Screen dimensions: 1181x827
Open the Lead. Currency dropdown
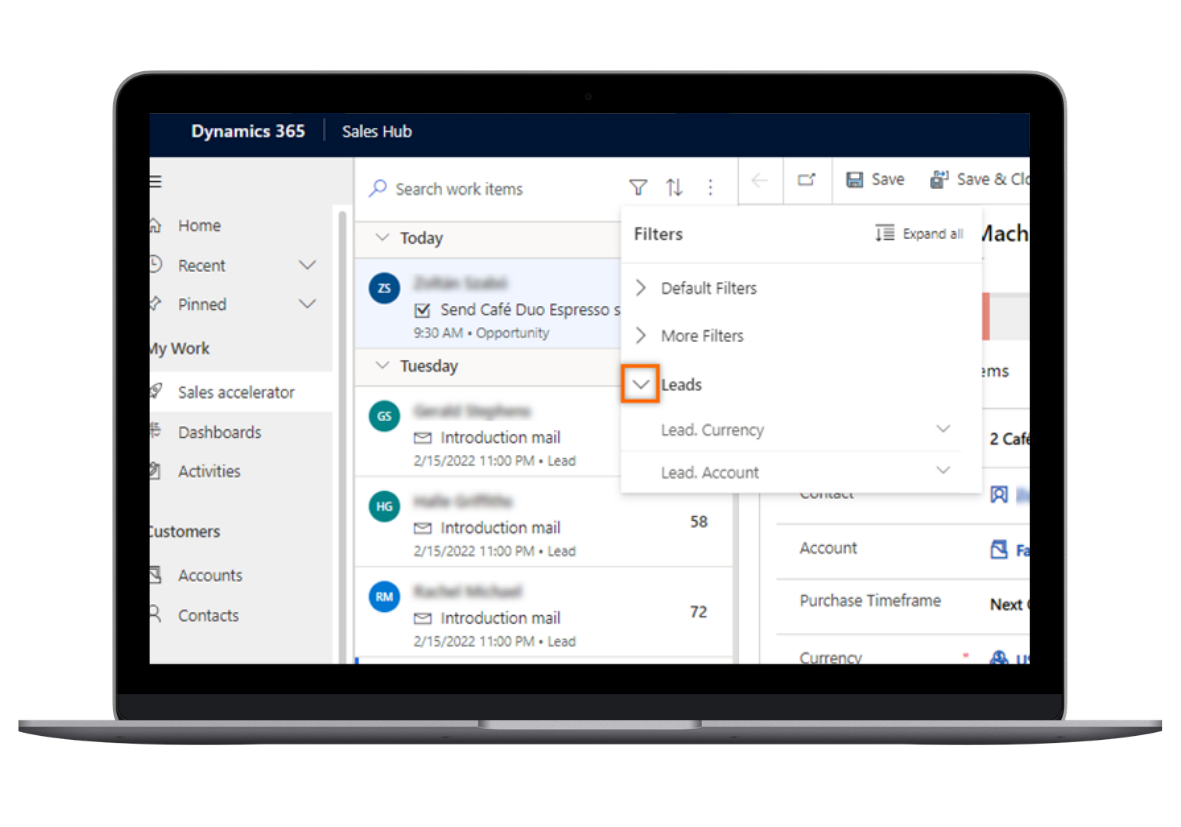[942, 430]
